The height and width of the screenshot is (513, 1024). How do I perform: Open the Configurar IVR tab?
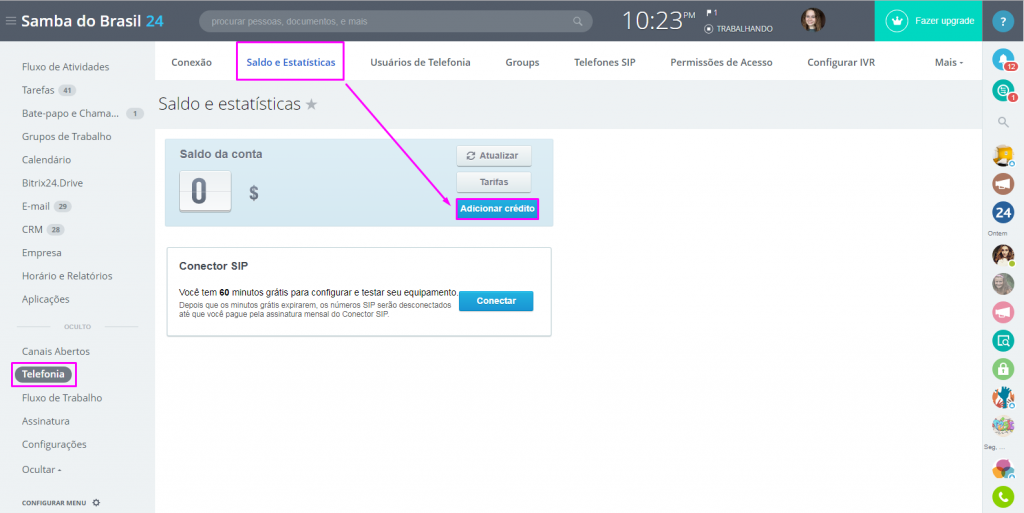[x=840, y=63]
